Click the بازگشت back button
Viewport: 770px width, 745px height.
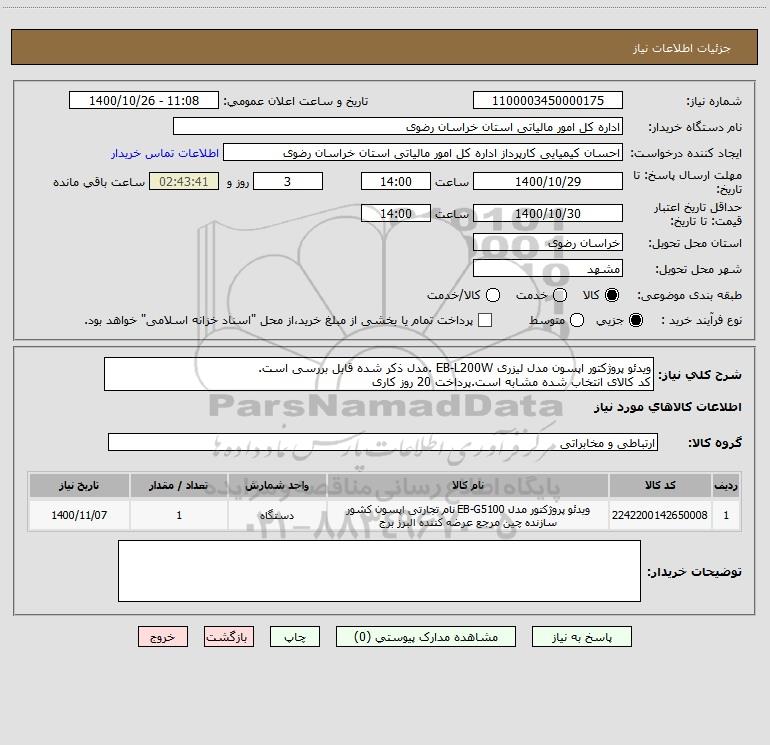click(x=229, y=636)
